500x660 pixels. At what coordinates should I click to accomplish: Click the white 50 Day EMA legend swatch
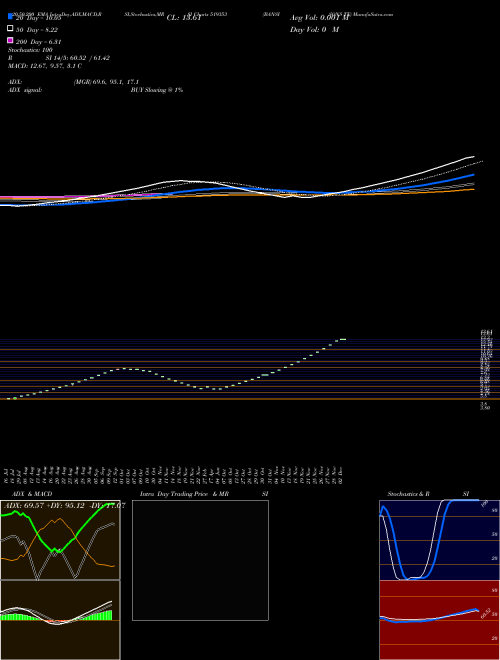point(10,29)
